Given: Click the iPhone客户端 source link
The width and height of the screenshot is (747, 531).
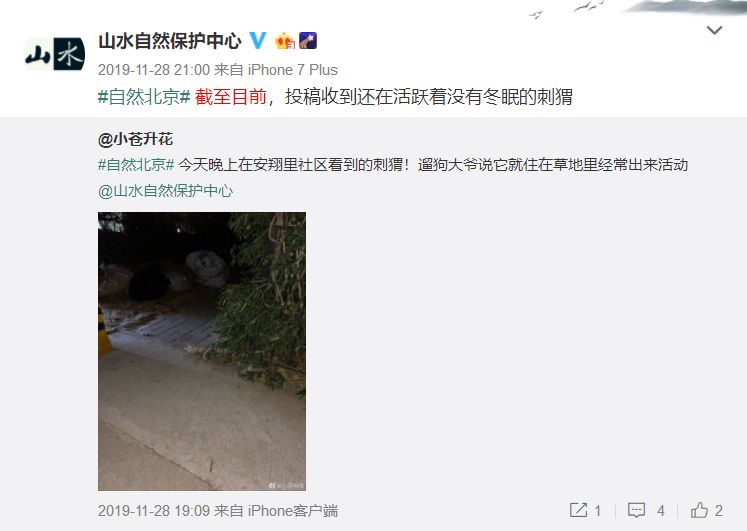Looking at the screenshot, I should coord(293,511).
